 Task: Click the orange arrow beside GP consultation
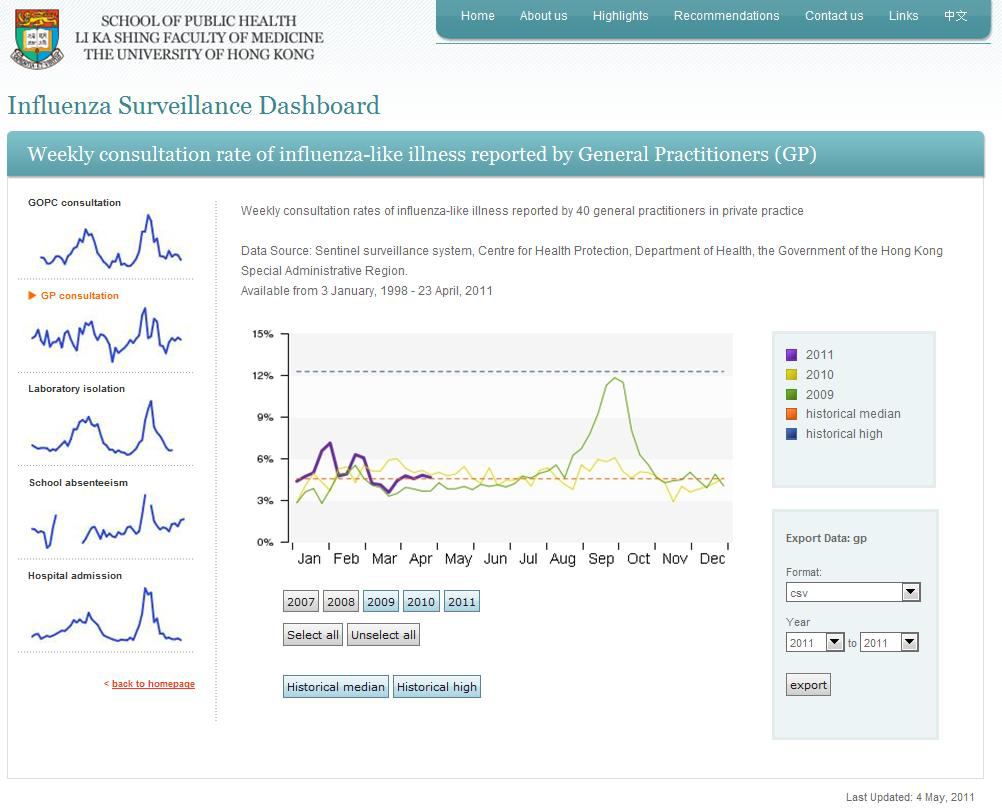tap(33, 296)
